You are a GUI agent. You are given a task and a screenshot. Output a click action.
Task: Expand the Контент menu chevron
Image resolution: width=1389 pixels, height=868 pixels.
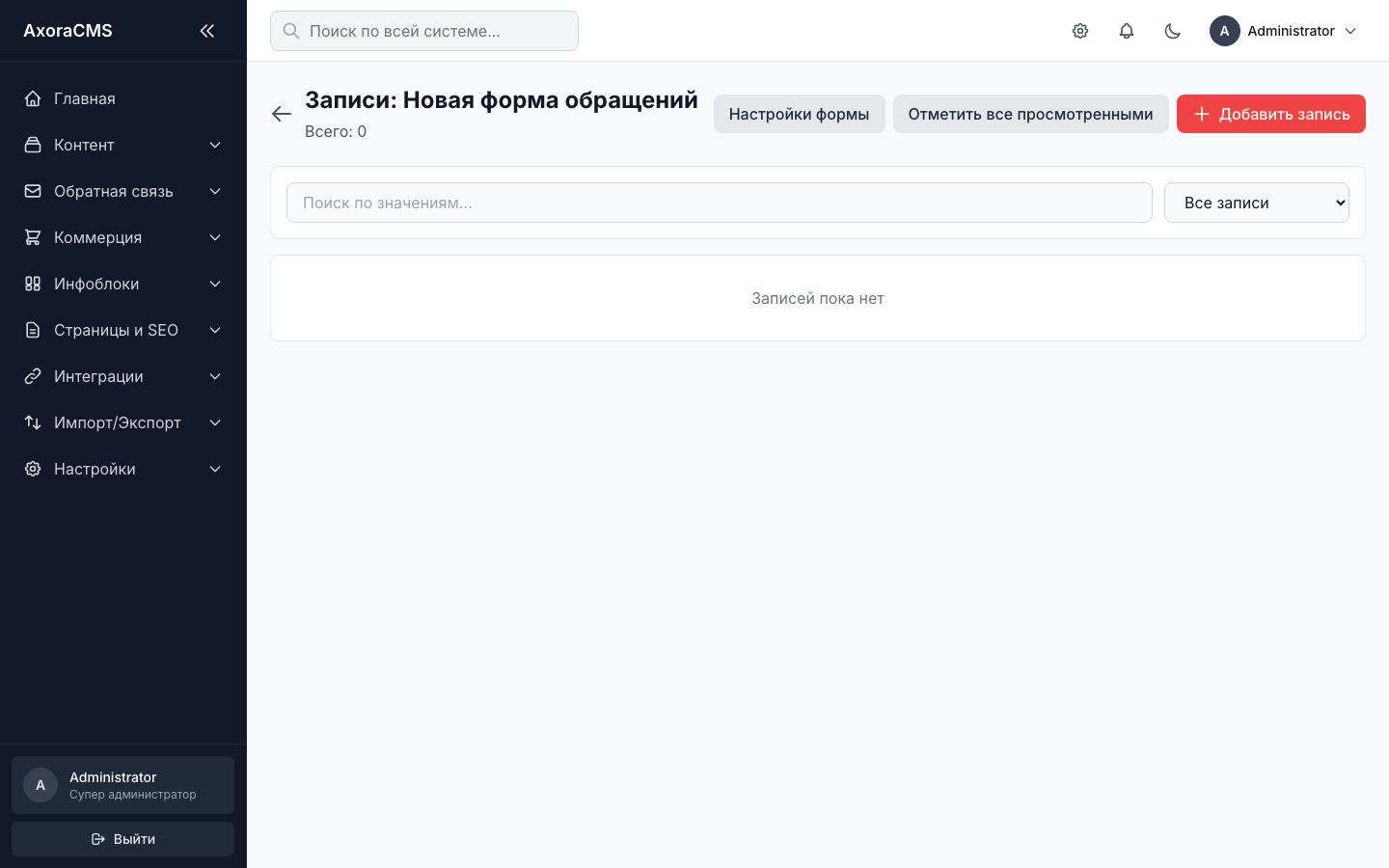point(215,145)
